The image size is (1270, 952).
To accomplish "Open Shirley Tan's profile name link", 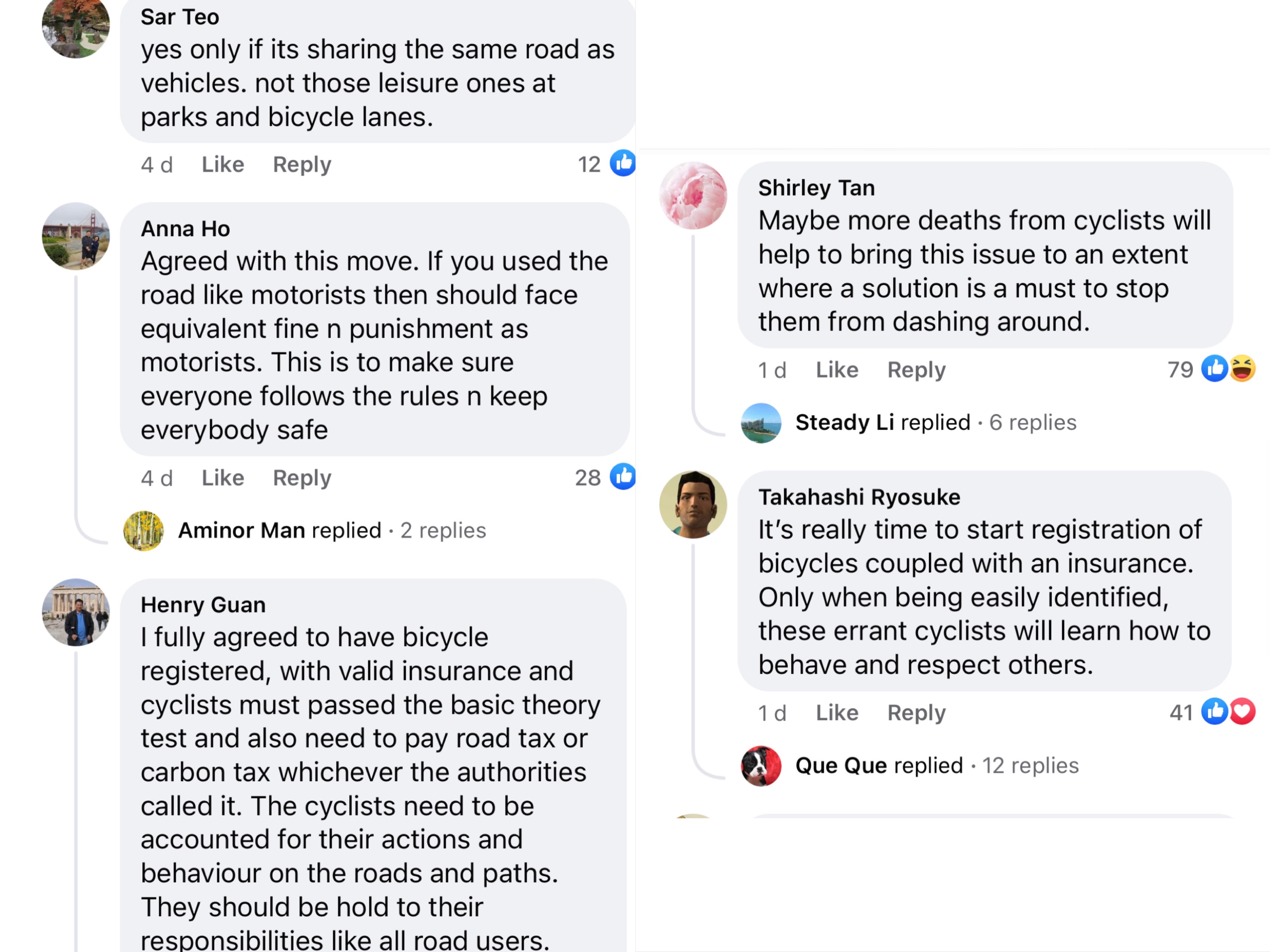I will pyautogui.click(x=816, y=188).
